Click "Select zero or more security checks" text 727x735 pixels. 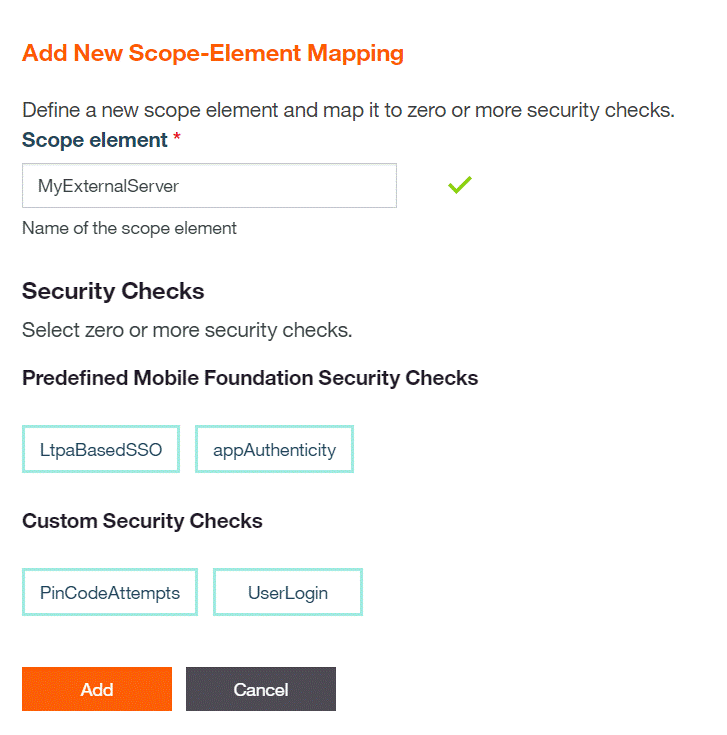pos(187,330)
